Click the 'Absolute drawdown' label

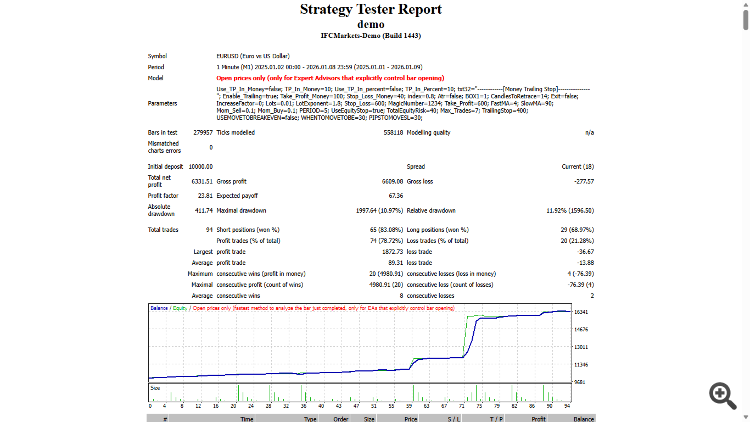point(161,210)
